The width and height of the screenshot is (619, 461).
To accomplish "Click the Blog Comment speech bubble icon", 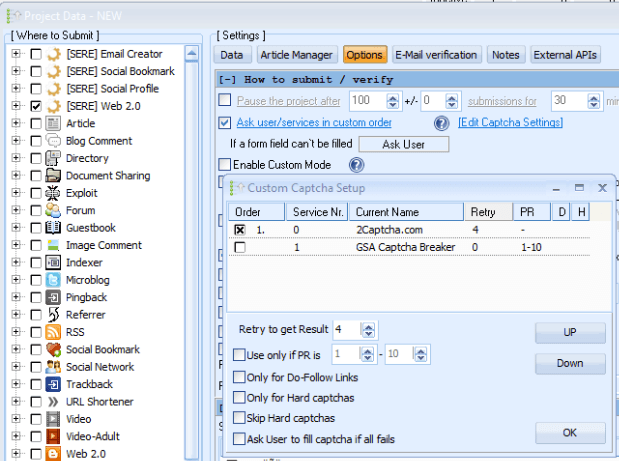I will tap(53, 141).
